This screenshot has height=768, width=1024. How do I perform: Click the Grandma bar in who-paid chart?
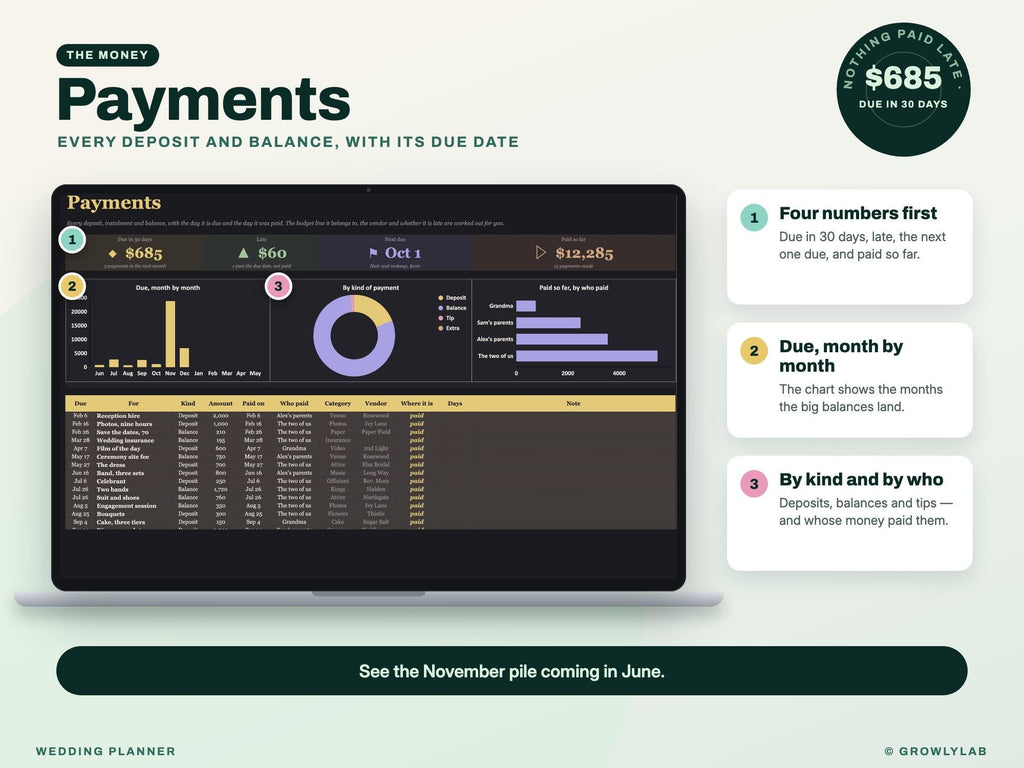coord(526,306)
